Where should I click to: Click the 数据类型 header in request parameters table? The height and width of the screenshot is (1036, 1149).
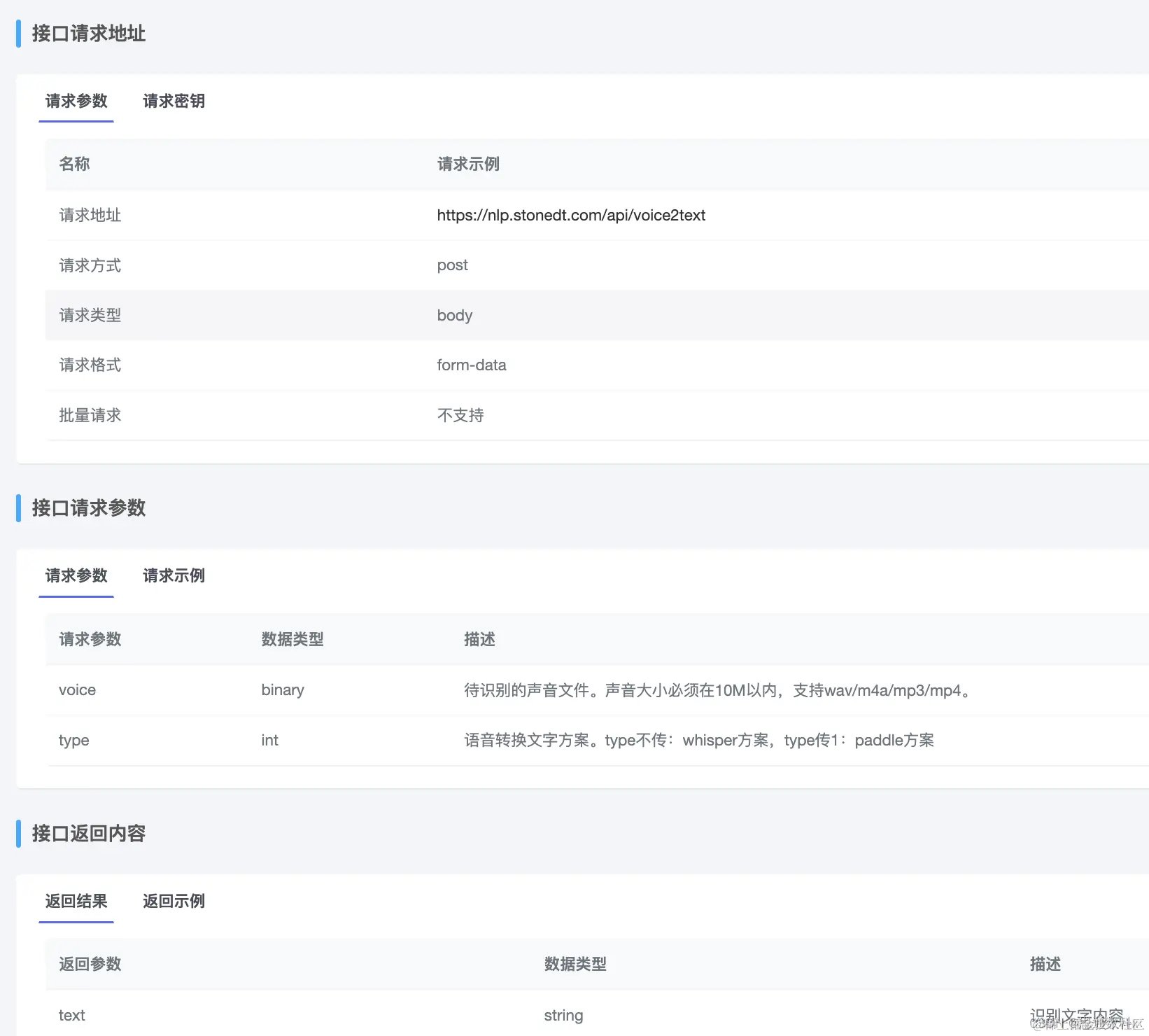[292, 639]
